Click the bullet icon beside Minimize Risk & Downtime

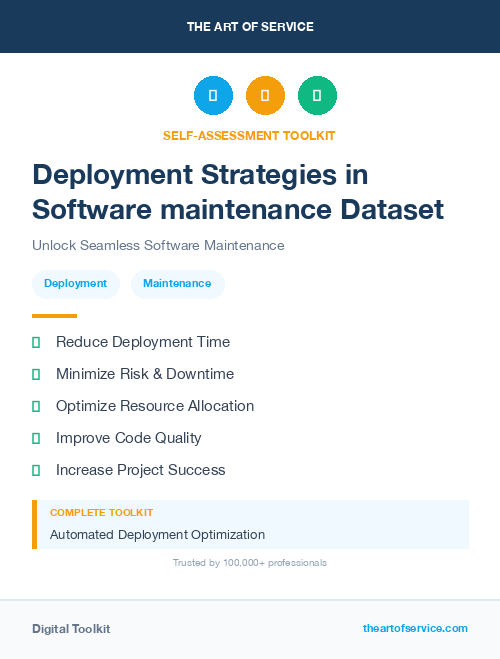[36, 374]
